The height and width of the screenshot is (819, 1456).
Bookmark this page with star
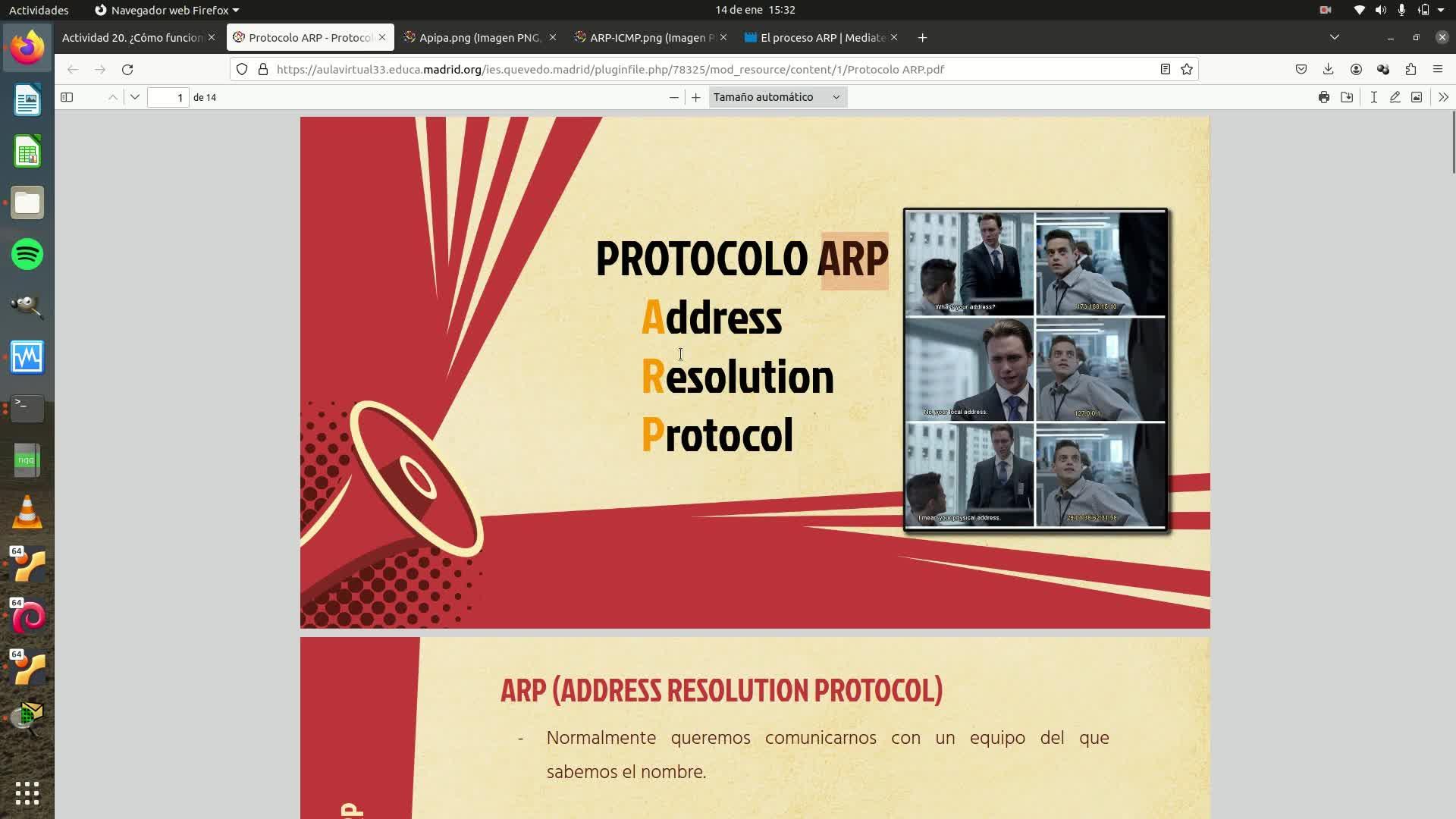coord(1187,69)
